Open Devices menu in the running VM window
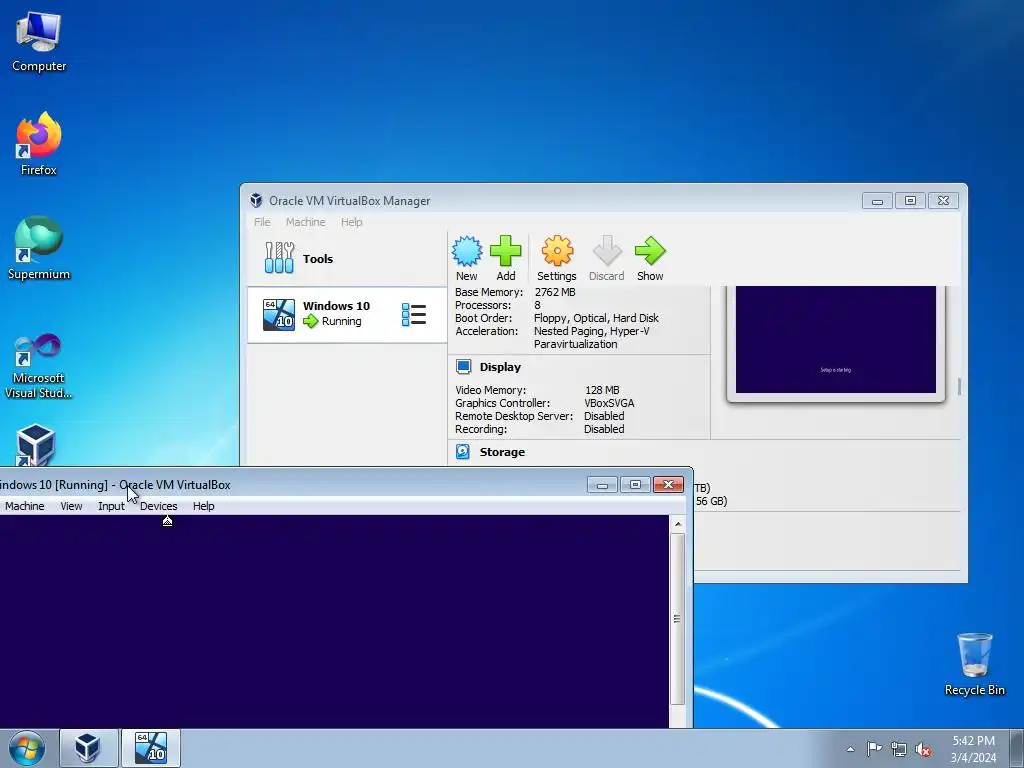 [159, 506]
